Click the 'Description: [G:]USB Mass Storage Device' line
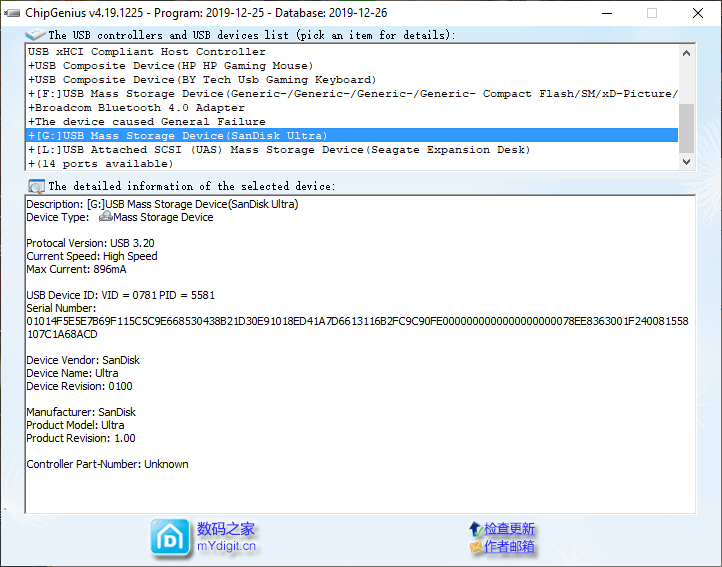 point(162,204)
